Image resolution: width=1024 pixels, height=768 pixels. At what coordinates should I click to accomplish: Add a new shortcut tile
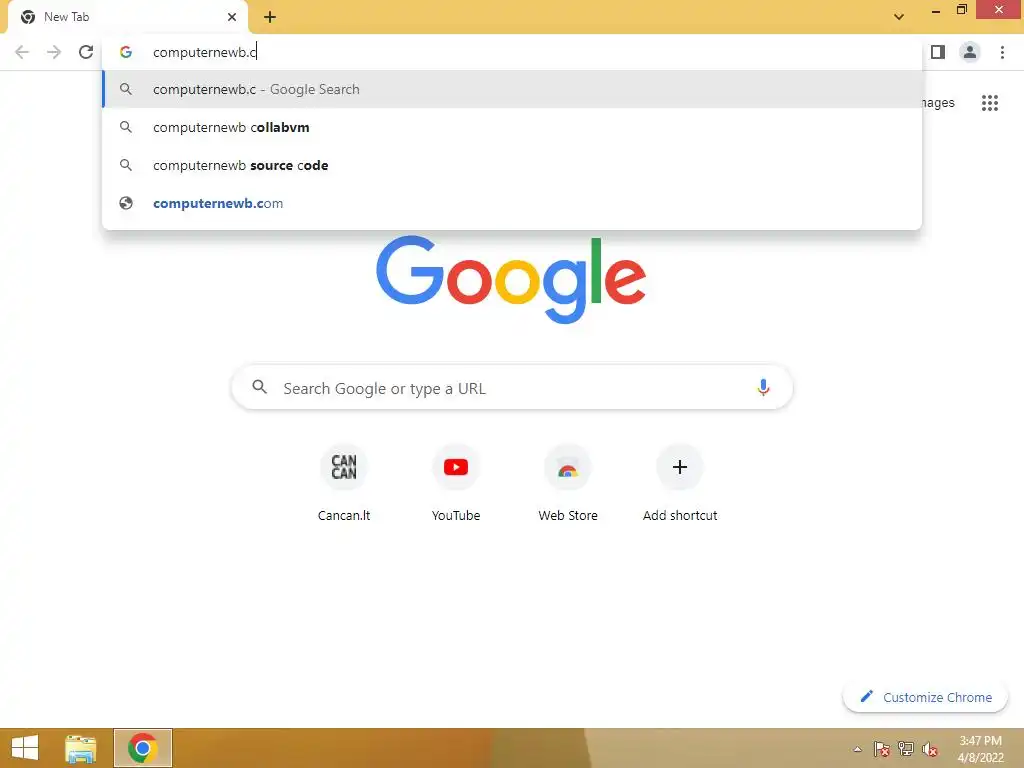680,484
